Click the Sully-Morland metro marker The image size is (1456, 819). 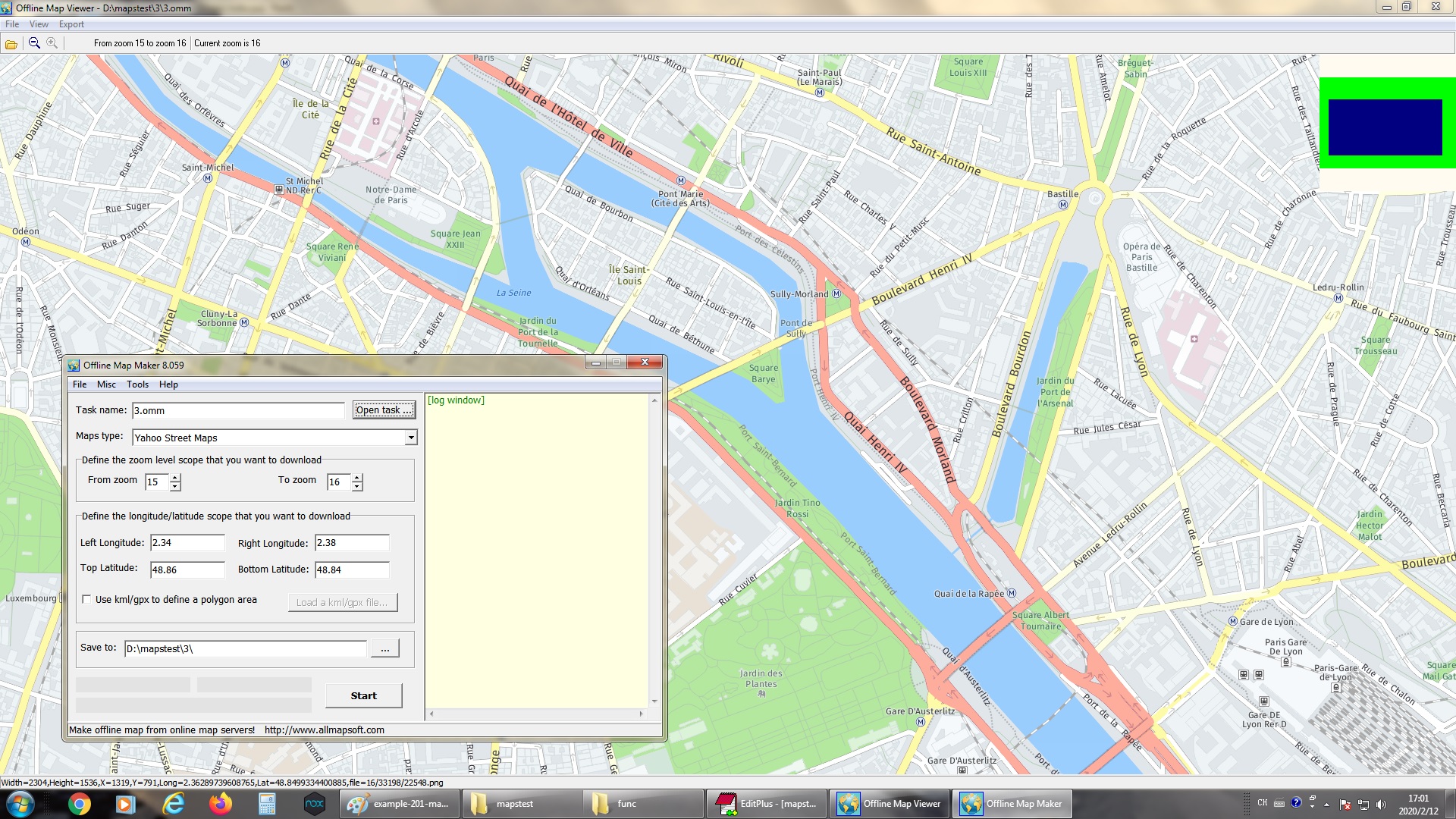click(x=836, y=293)
